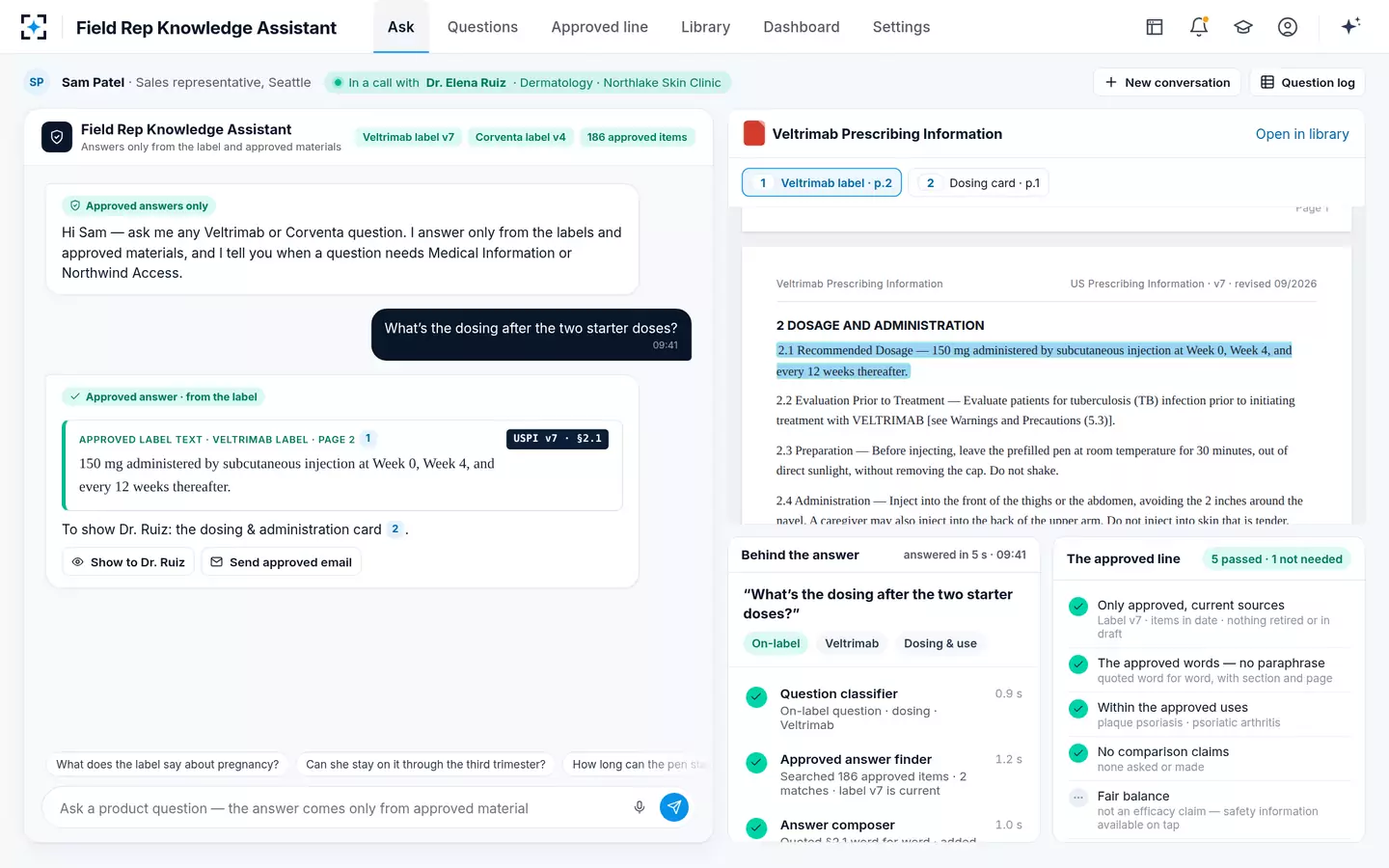This screenshot has width=1389, height=868.
Task: Click the shield icon beside assistant title
Action: (x=57, y=137)
